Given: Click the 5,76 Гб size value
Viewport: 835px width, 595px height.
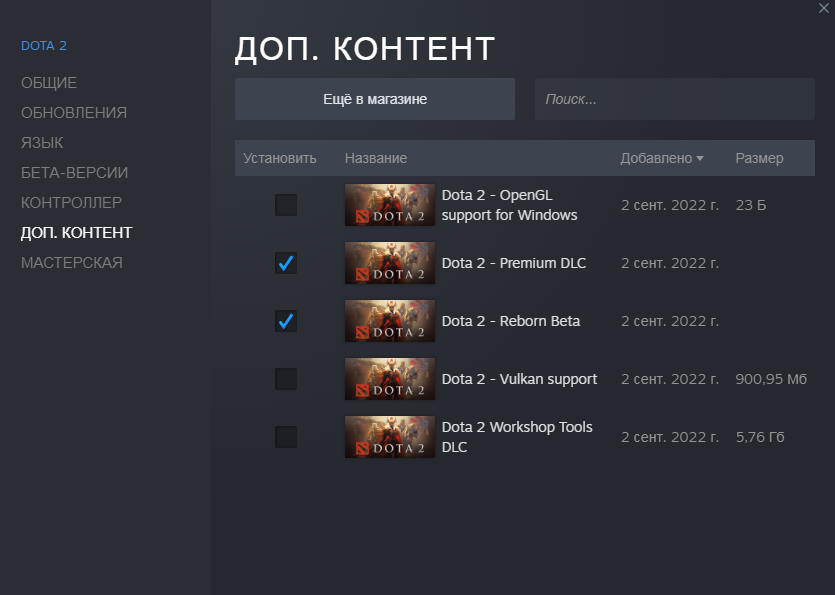Looking at the screenshot, I should coord(760,437).
